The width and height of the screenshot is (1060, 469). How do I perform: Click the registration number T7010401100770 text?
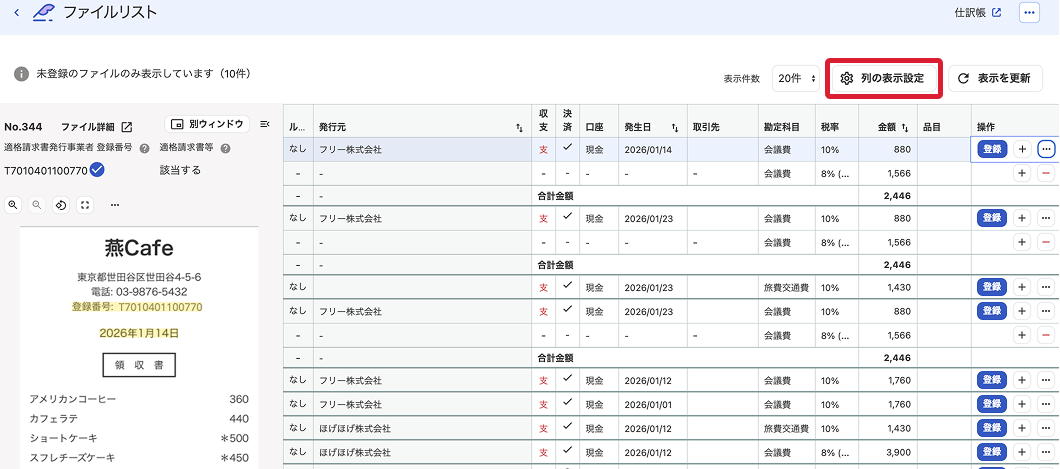(x=46, y=170)
